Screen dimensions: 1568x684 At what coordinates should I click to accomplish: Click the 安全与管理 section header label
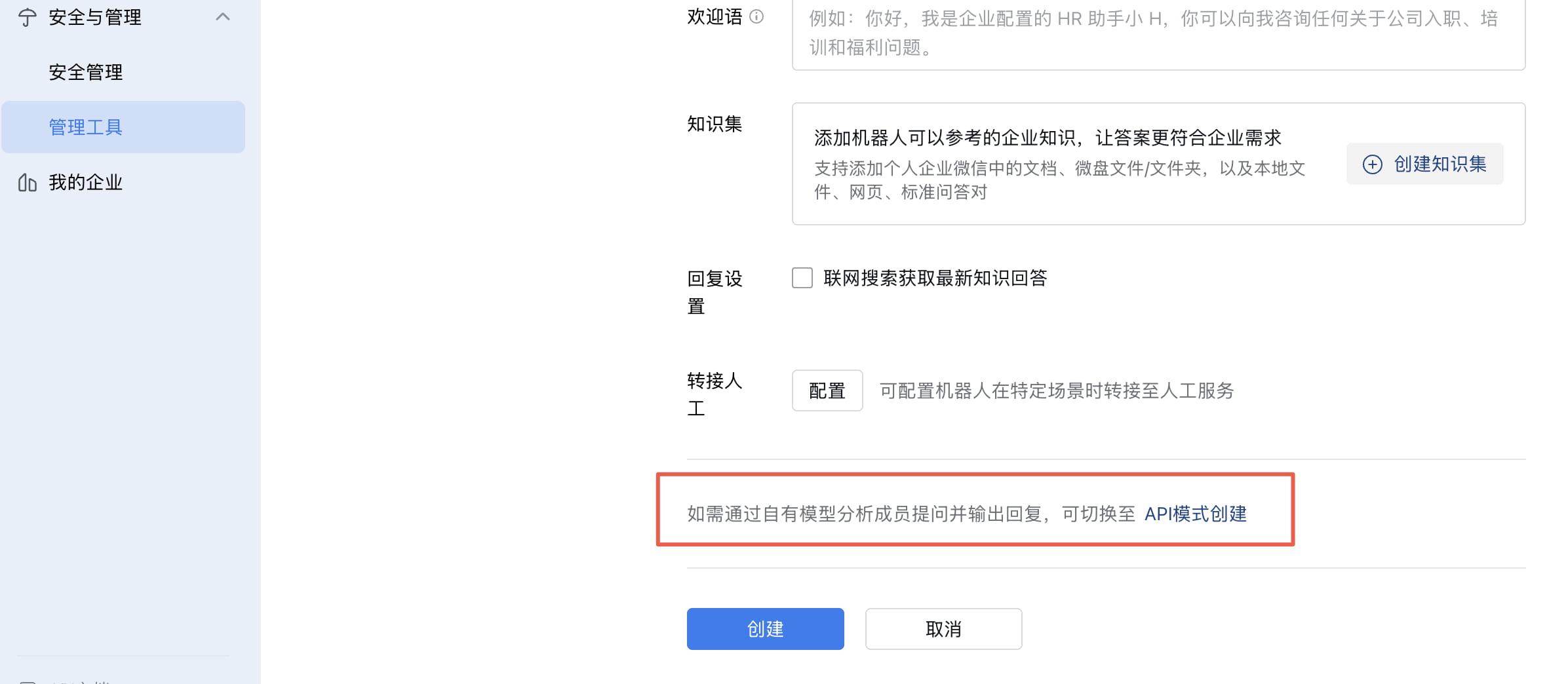tap(95, 17)
